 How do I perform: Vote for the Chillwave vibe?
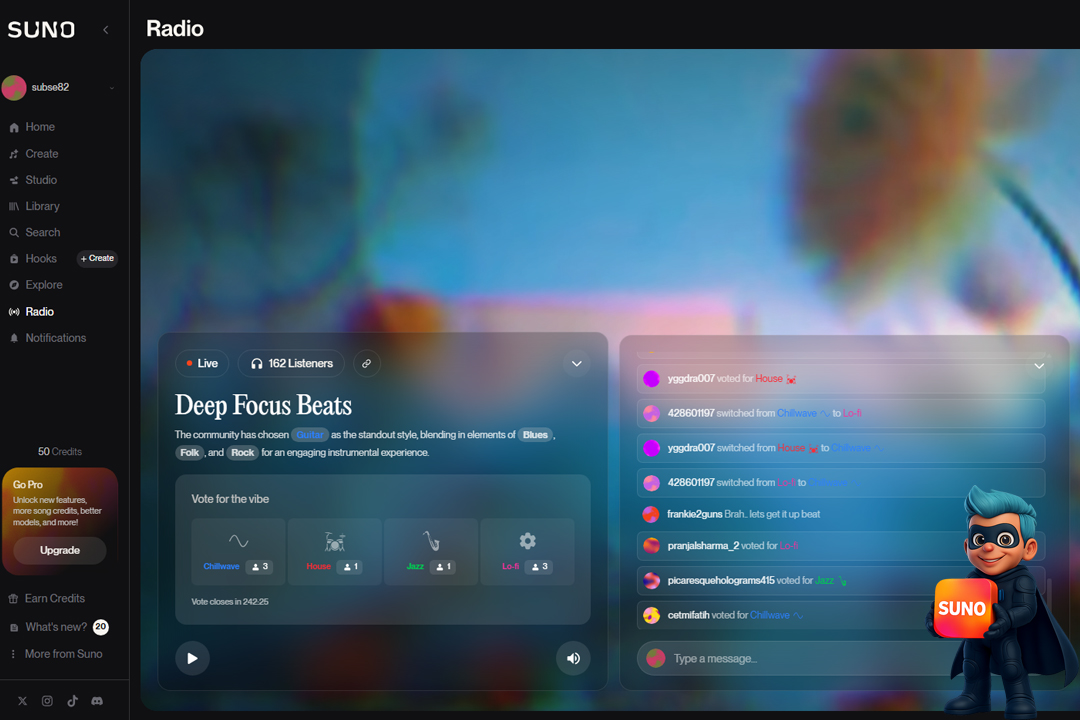238,551
